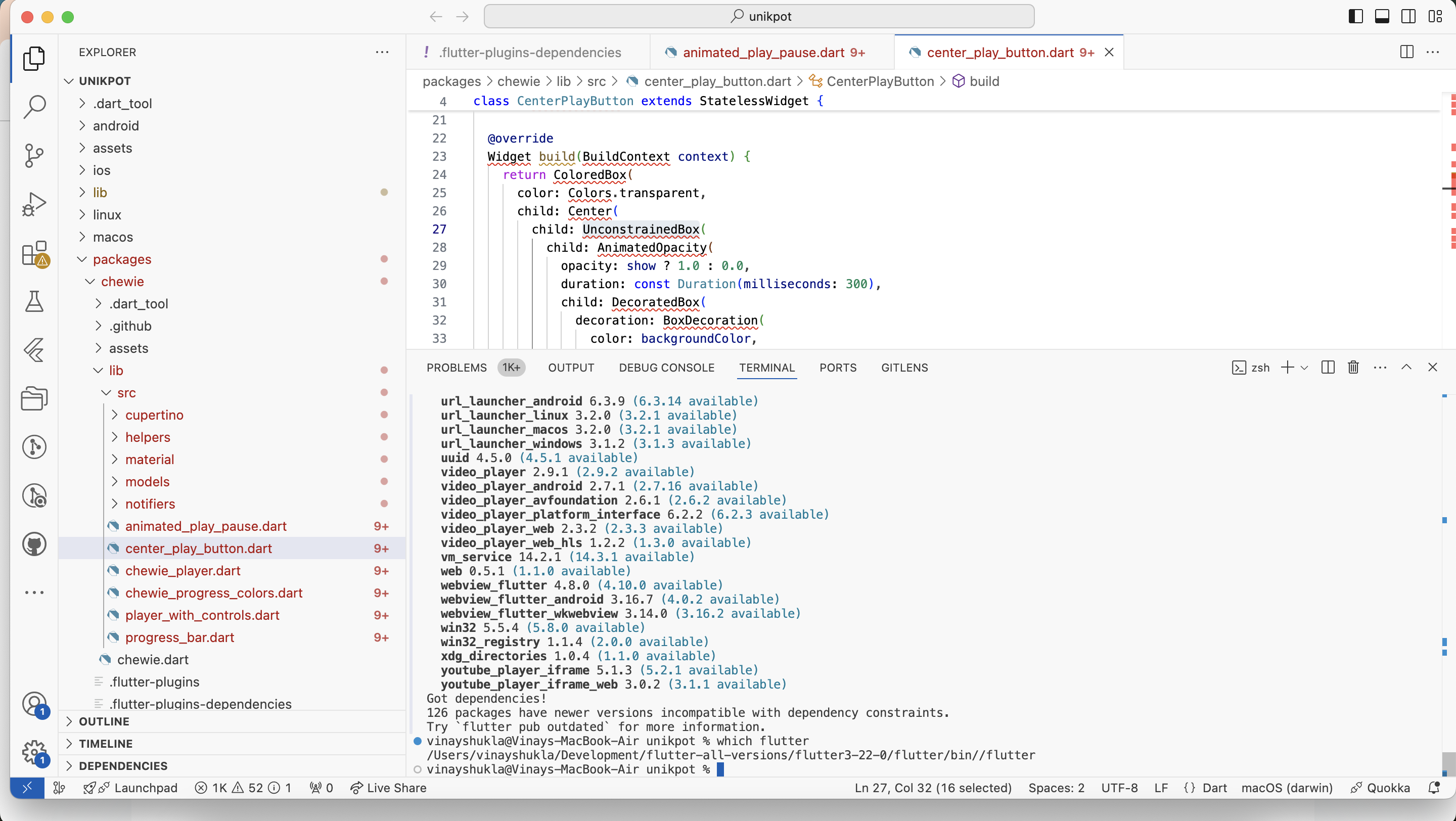Click the Explorer more actions ellipsis
1456x821 pixels.
coord(382,52)
